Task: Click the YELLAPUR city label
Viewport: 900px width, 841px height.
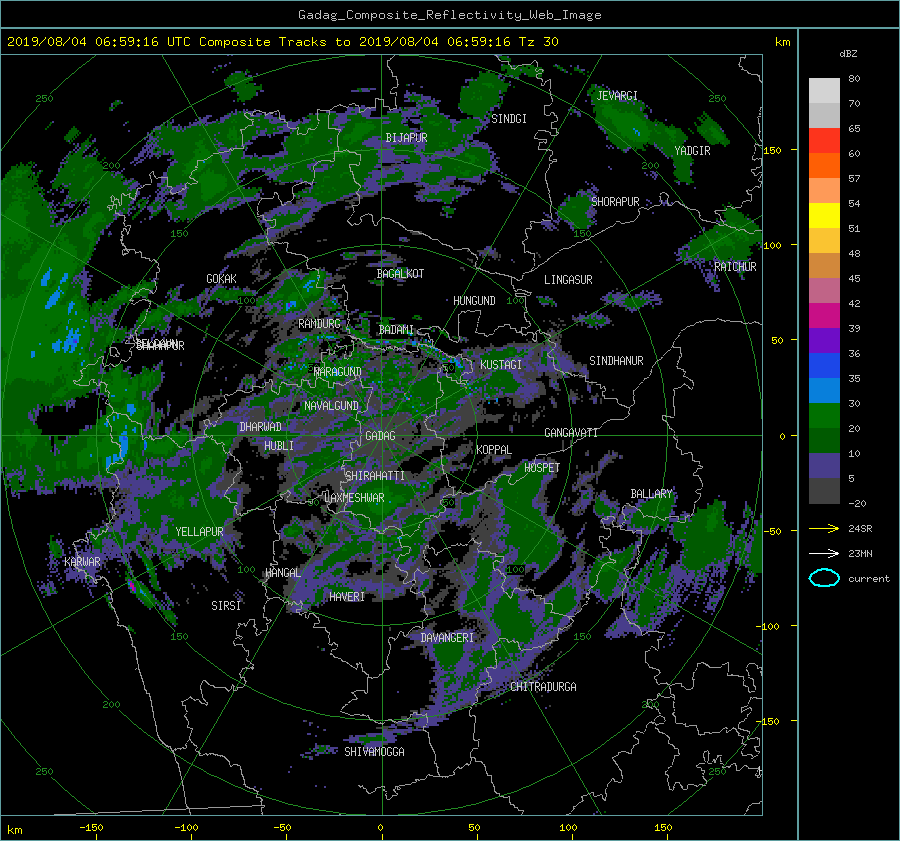Action: pos(199,532)
